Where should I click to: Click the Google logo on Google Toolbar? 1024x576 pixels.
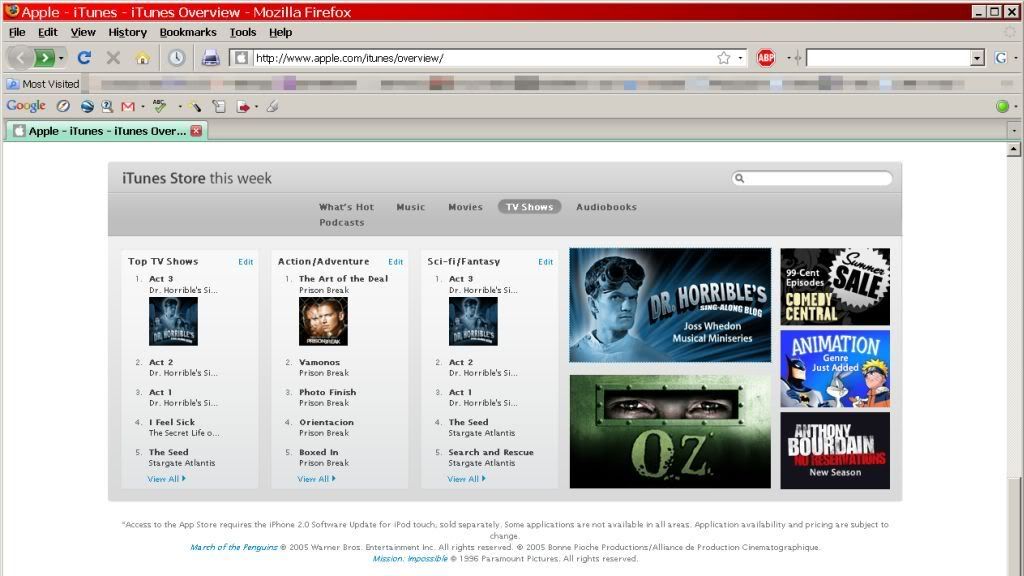[x=26, y=106]
